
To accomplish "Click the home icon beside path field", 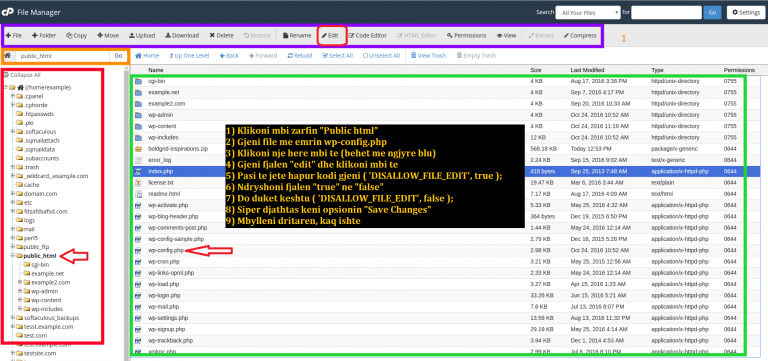I will click(7, 56).
